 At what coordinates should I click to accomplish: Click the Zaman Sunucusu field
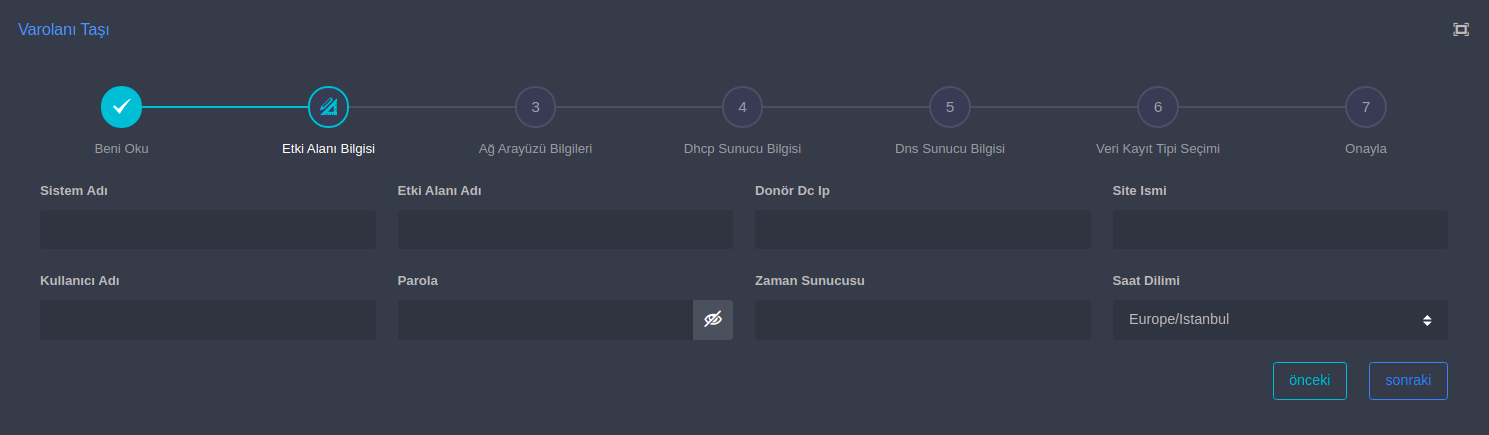point(922,320)
